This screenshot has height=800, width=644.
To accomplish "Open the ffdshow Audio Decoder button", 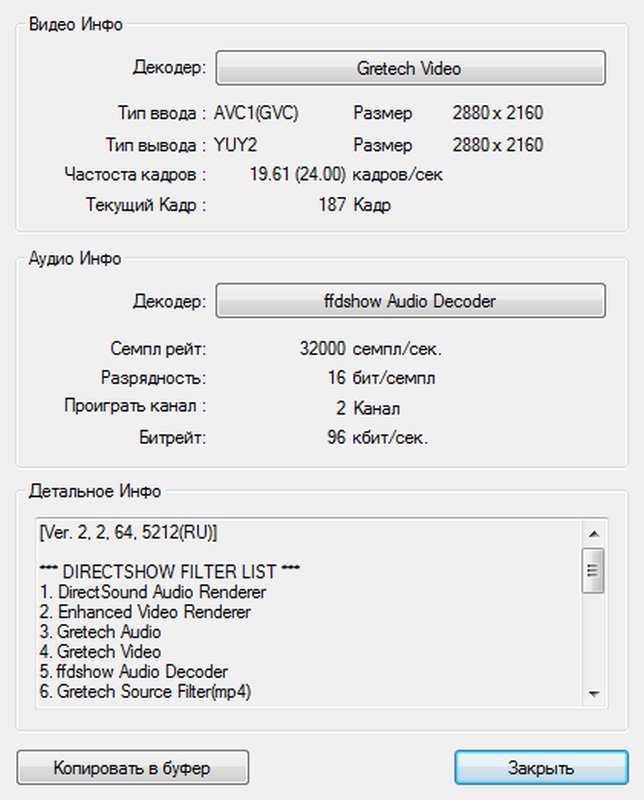I will [410, 301].
